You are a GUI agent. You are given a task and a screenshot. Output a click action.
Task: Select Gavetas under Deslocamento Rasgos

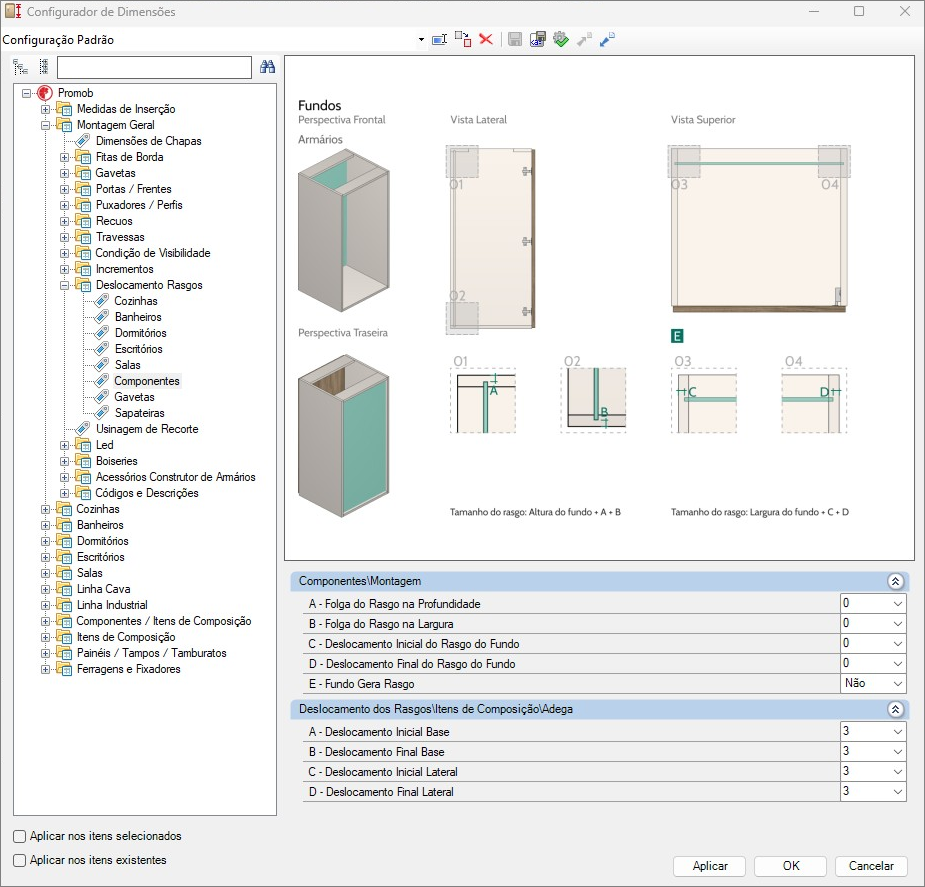[134, 397]
